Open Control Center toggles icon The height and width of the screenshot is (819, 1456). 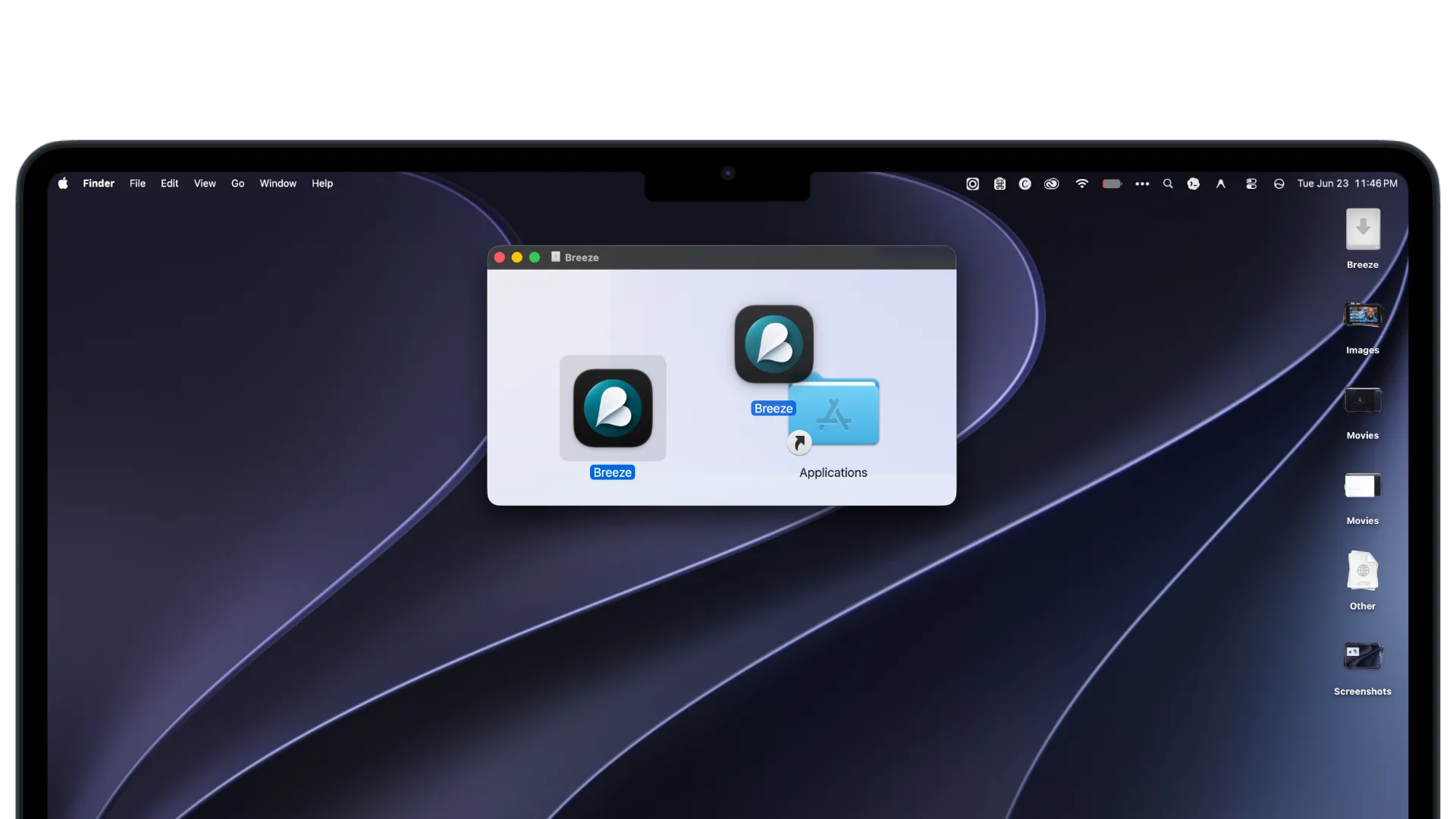pyautogui.click(x=1251, y=184)
